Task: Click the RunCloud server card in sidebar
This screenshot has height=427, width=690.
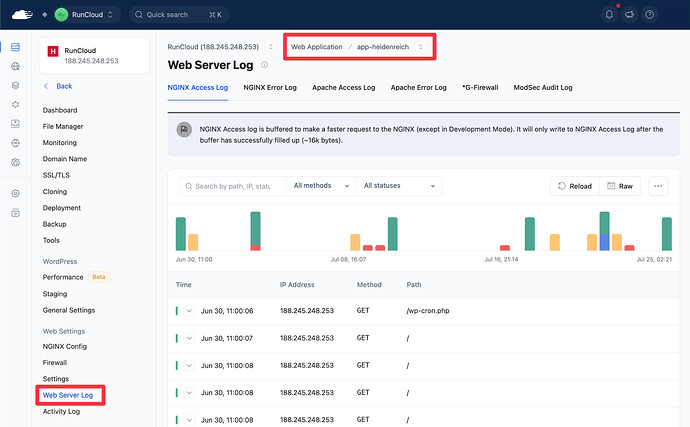Action: [x=94, y=55]
